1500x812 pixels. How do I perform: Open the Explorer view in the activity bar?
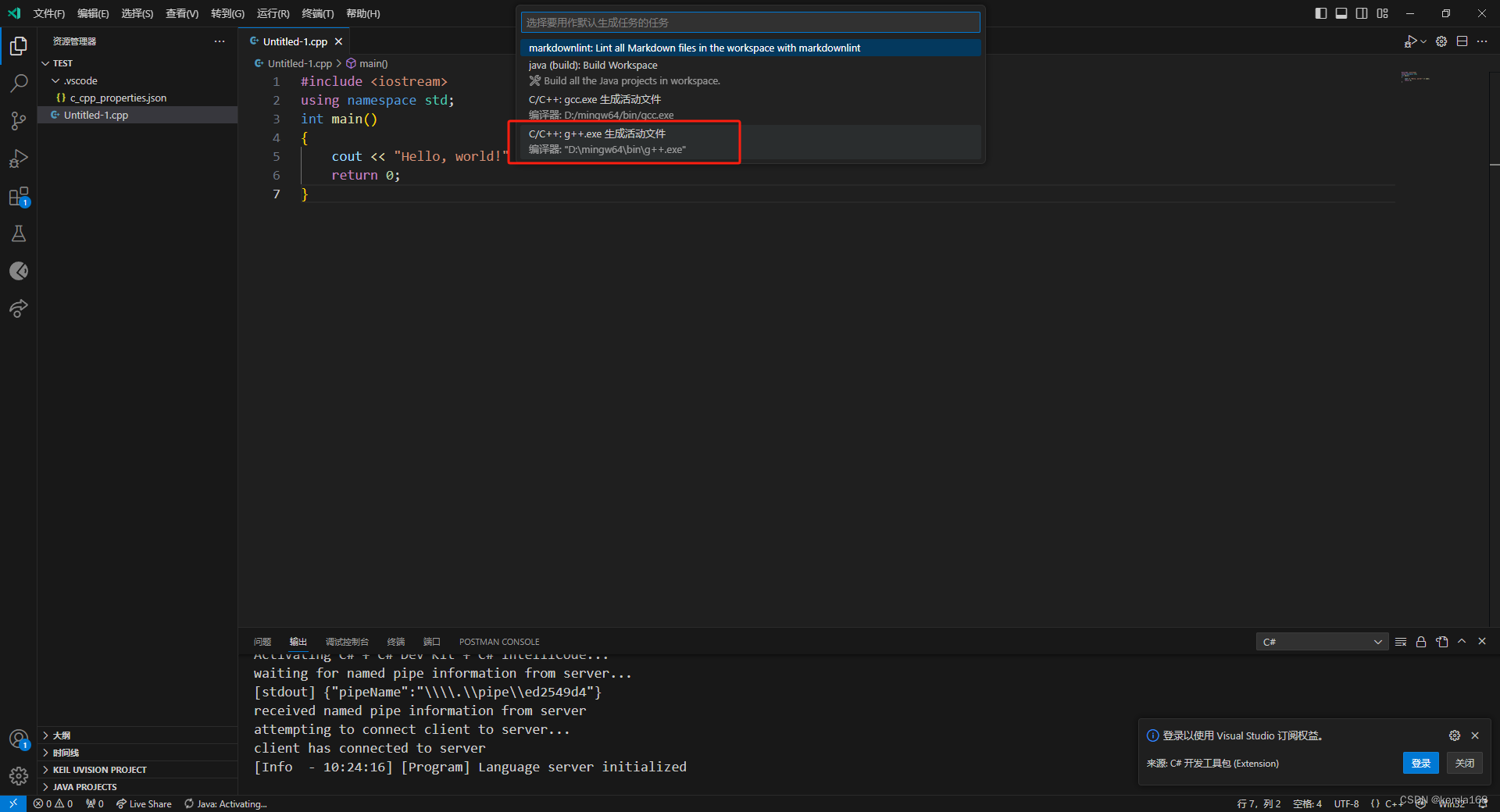click(x=18, y=46)
